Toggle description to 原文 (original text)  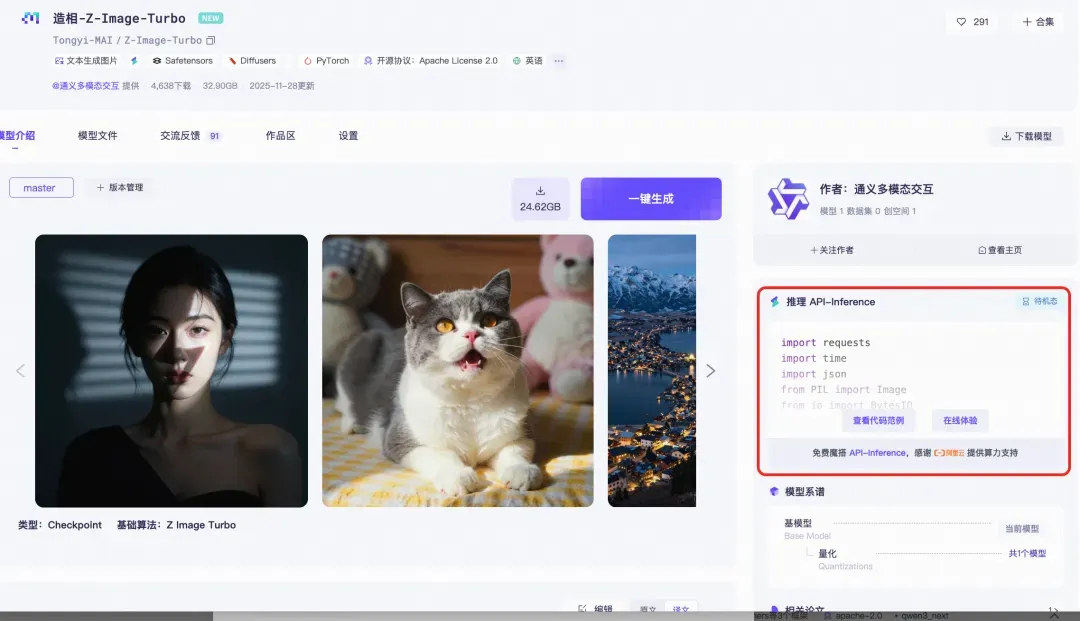[x=648, y=609]
